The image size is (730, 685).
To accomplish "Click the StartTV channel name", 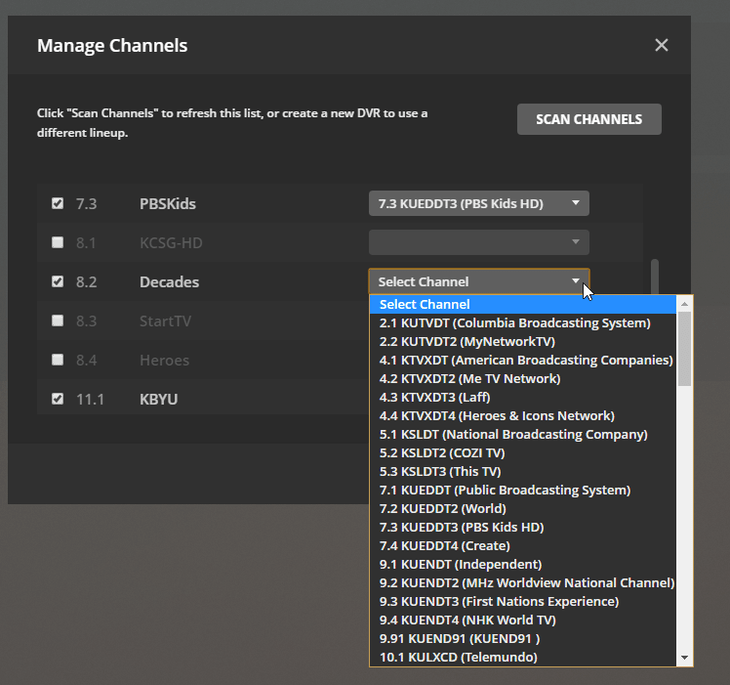I will 165,321.
